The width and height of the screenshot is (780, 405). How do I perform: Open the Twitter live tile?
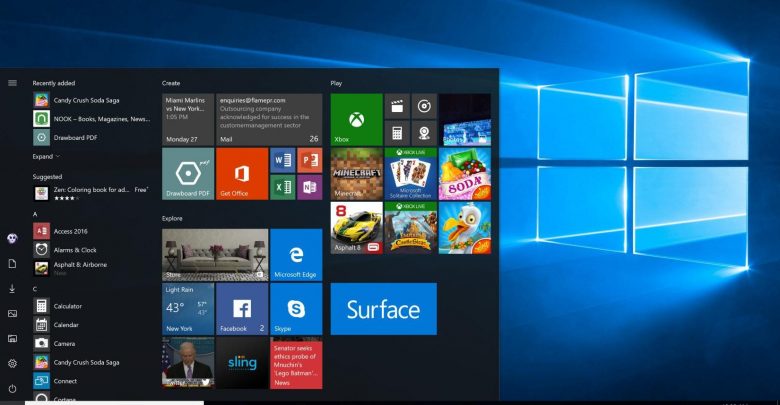pos(188,363)
